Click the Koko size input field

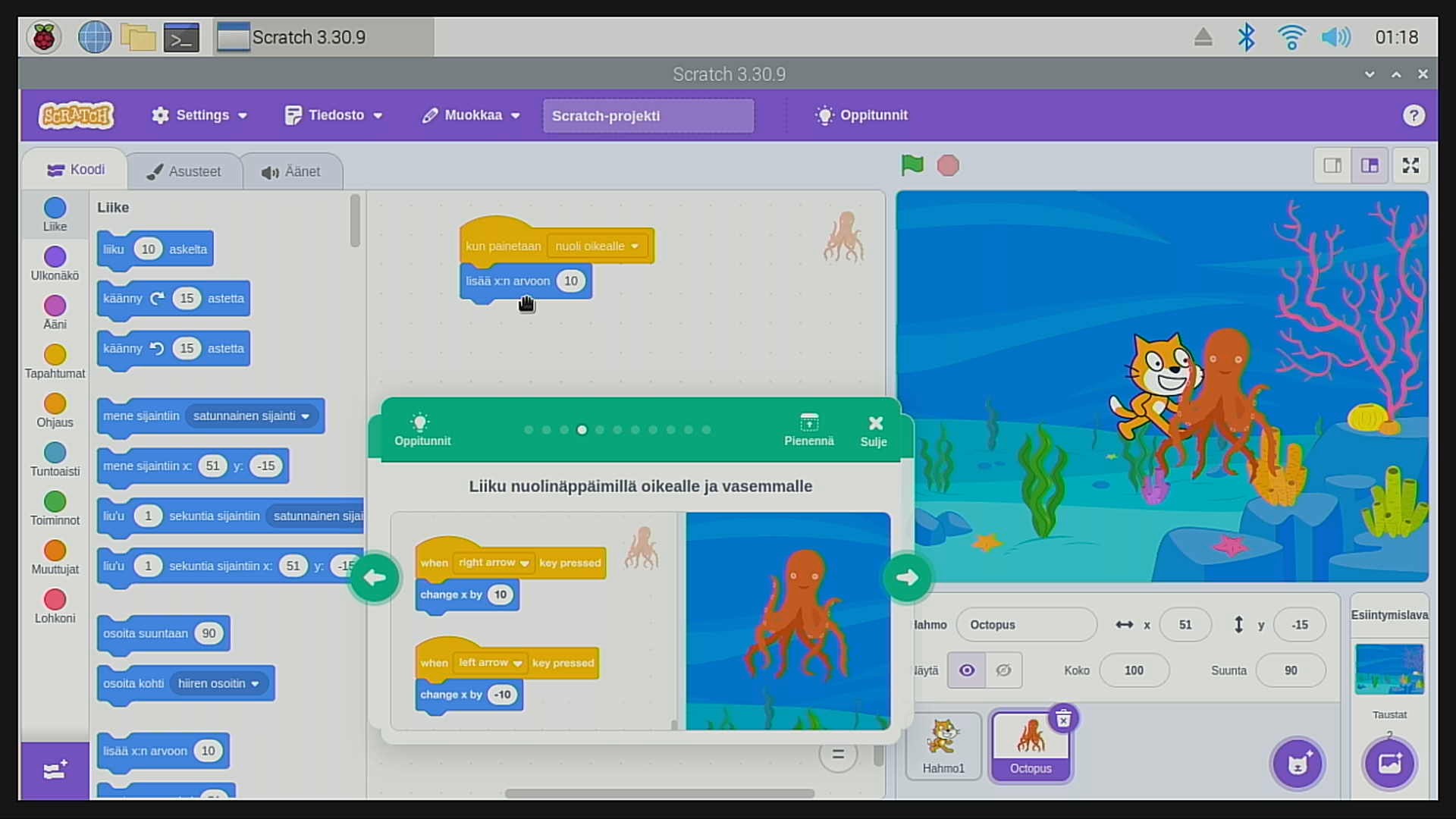[x=1134, y=670]
